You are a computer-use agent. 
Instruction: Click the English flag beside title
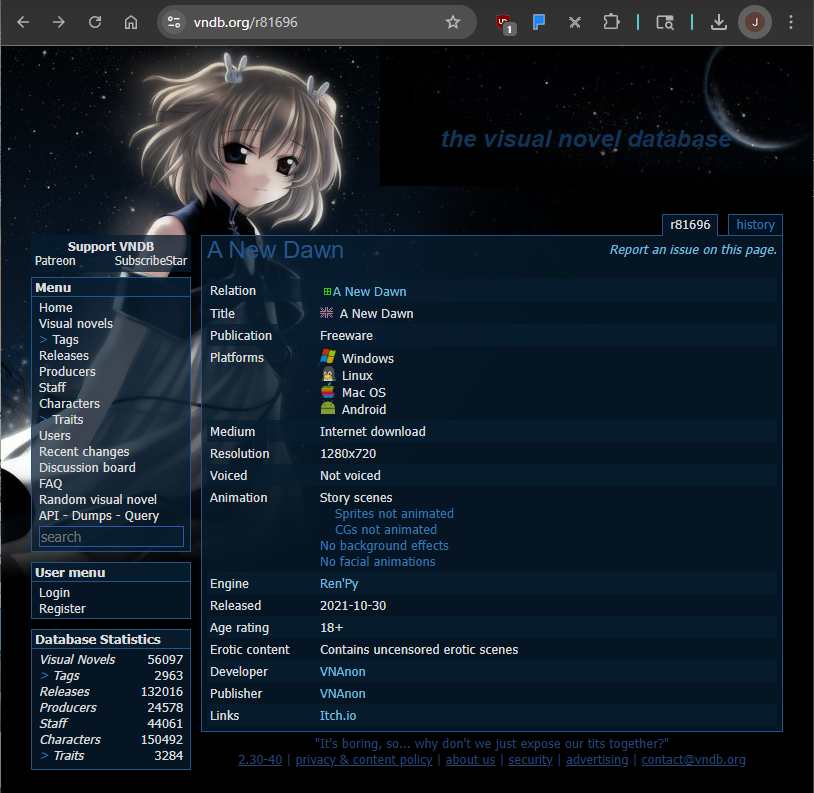coord(327,313)
